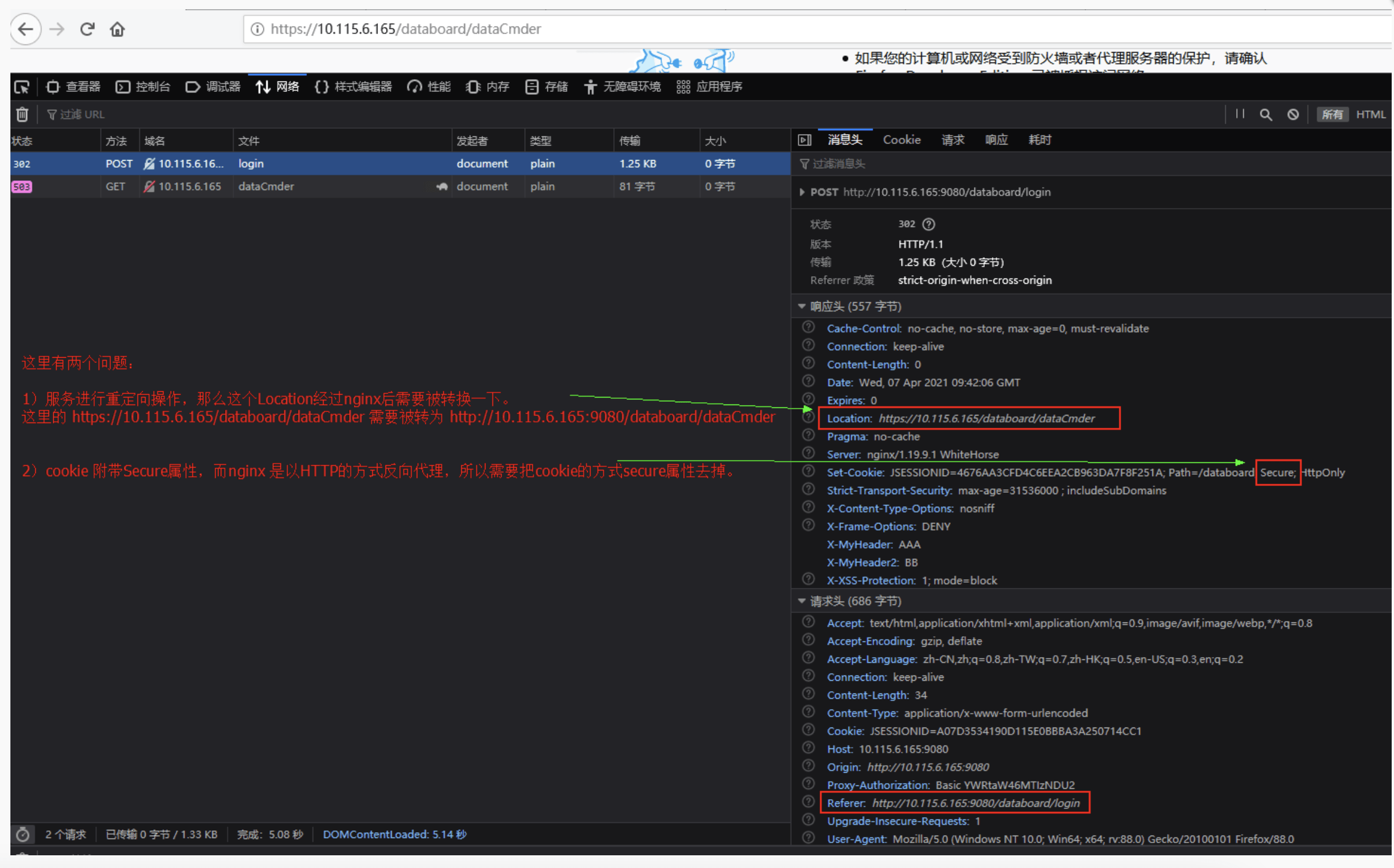This screenshot has width=1394, height=868.
Task: Open help for Strict-Transport-Security header
Action: tap(809, 489)
